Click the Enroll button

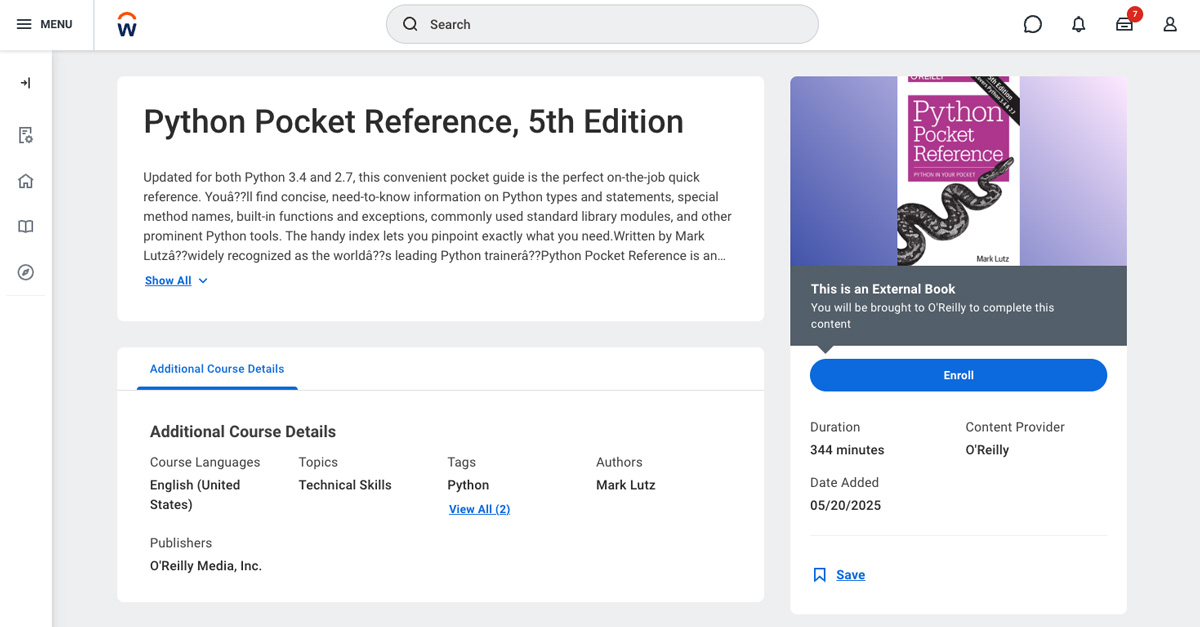pos(958,375)
